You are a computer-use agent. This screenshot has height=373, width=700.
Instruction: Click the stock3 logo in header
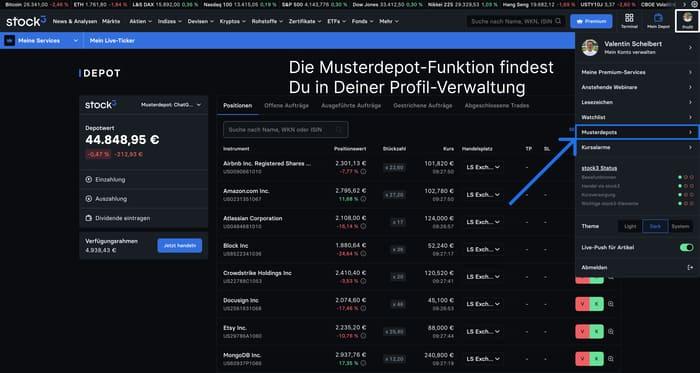point(26,21)
